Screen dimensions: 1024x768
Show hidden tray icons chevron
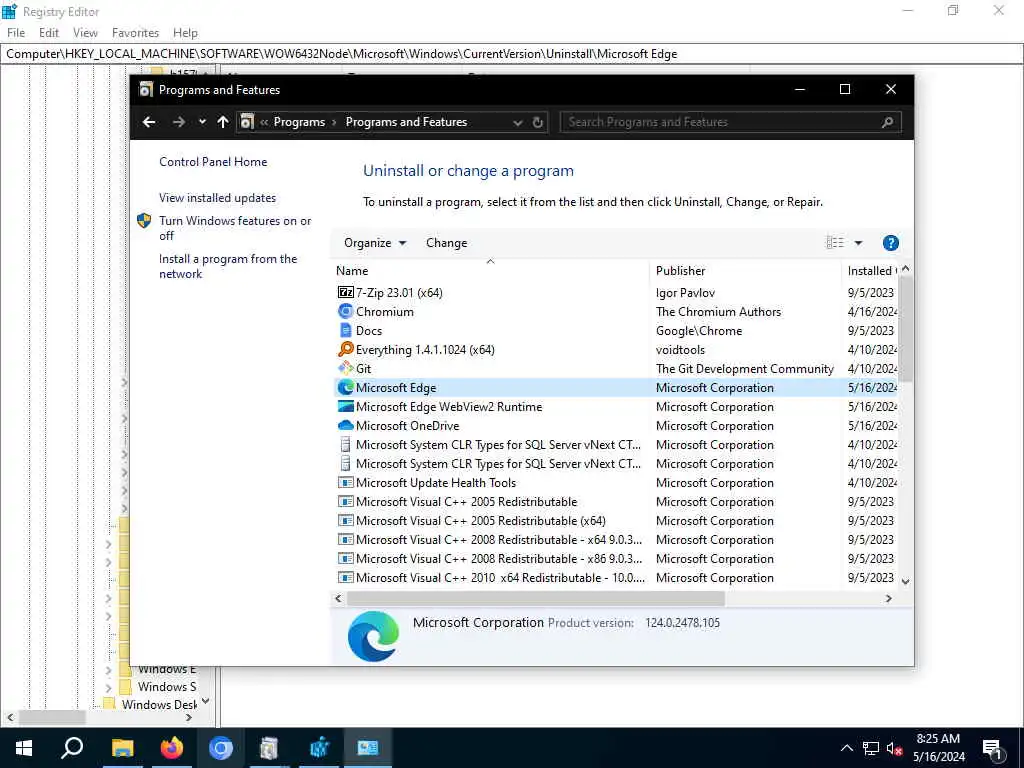coord(846,748)
